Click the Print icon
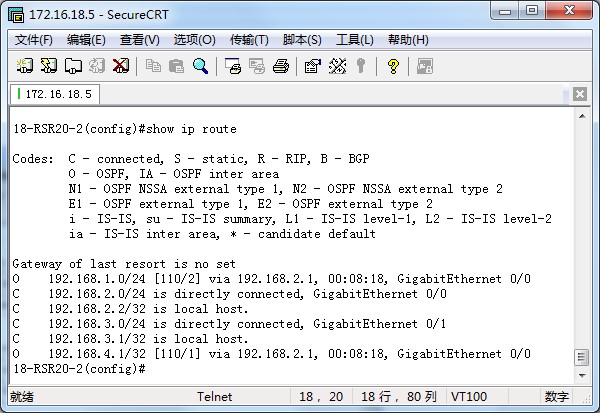 (x=281, y=67)
